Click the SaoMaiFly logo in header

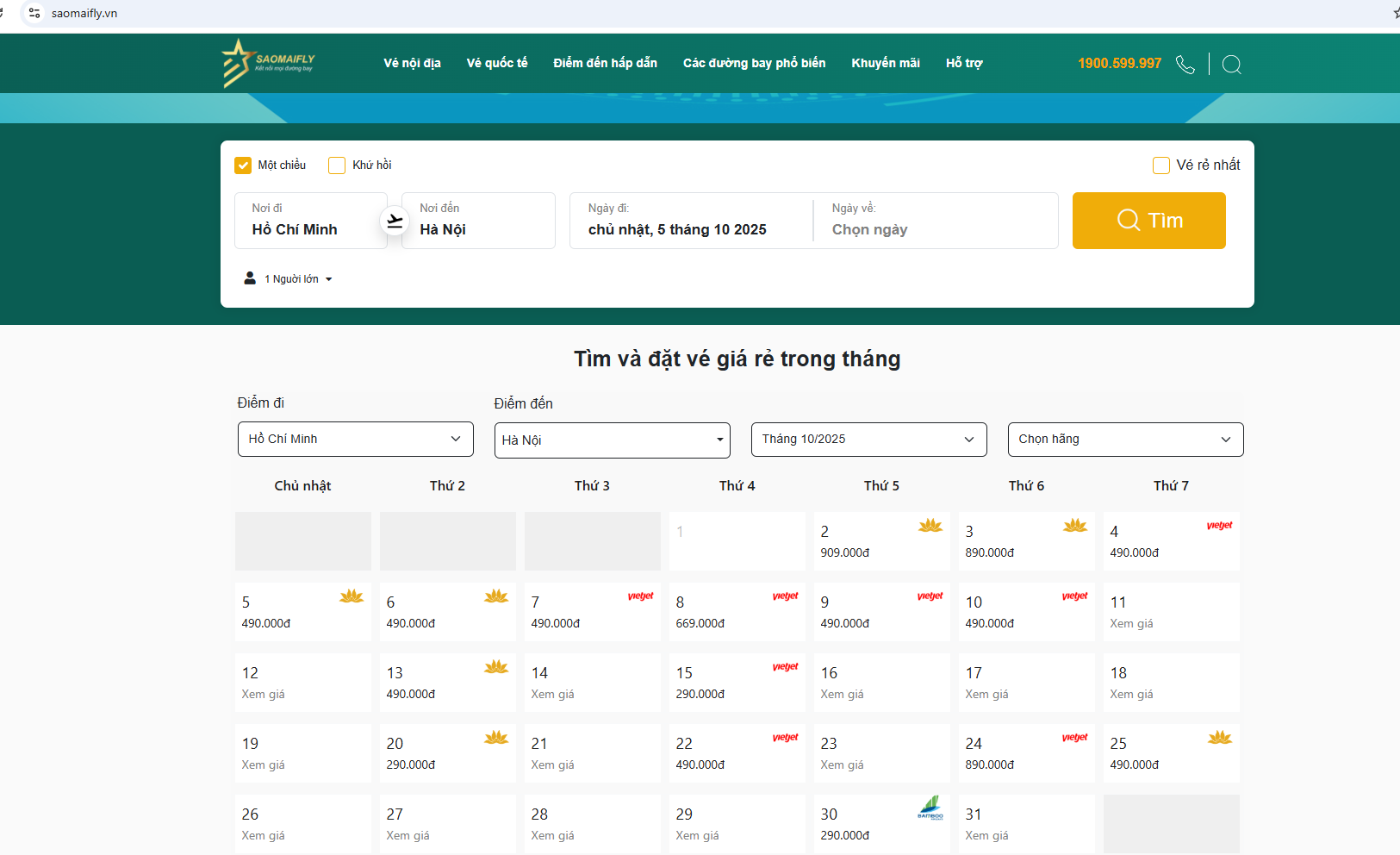[268, 63]
